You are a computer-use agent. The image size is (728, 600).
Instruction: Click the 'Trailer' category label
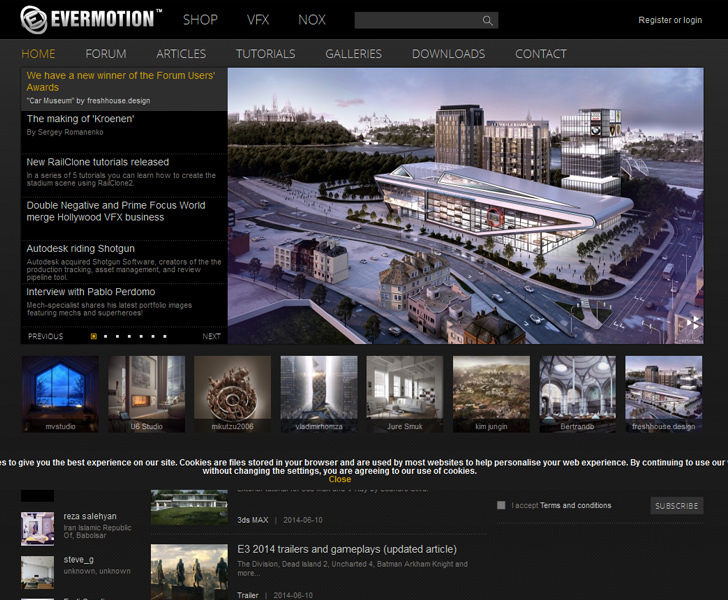tap(247, 595)
